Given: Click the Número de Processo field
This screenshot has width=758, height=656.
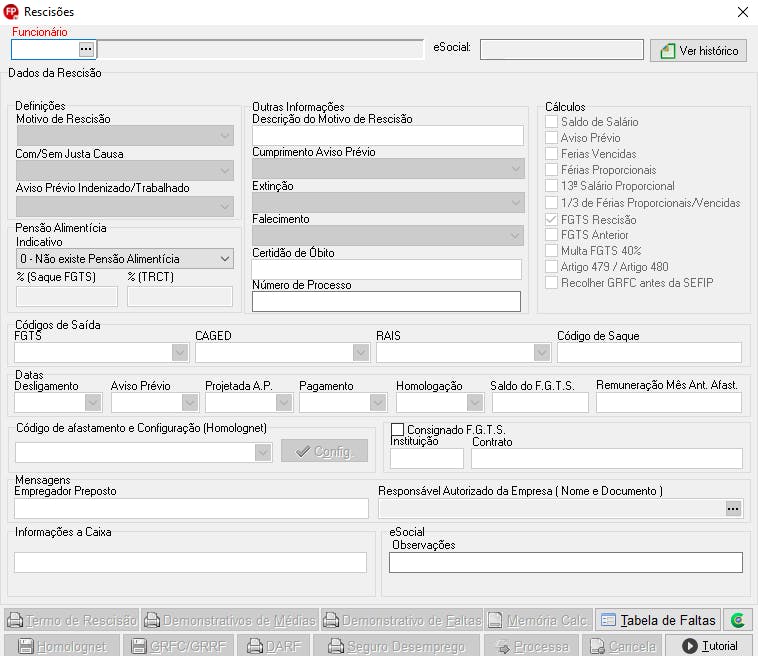Looking at the screenshot, I should 386,302.
